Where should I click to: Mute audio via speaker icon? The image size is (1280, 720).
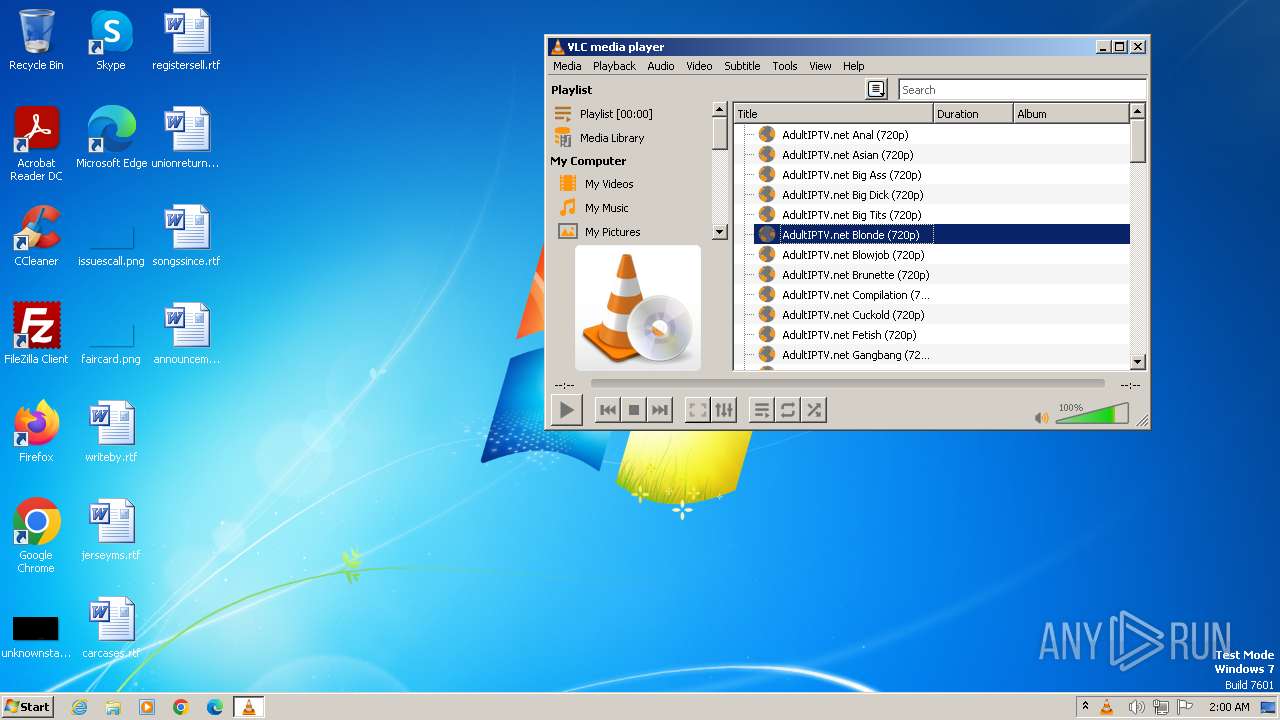point(1042,418)
